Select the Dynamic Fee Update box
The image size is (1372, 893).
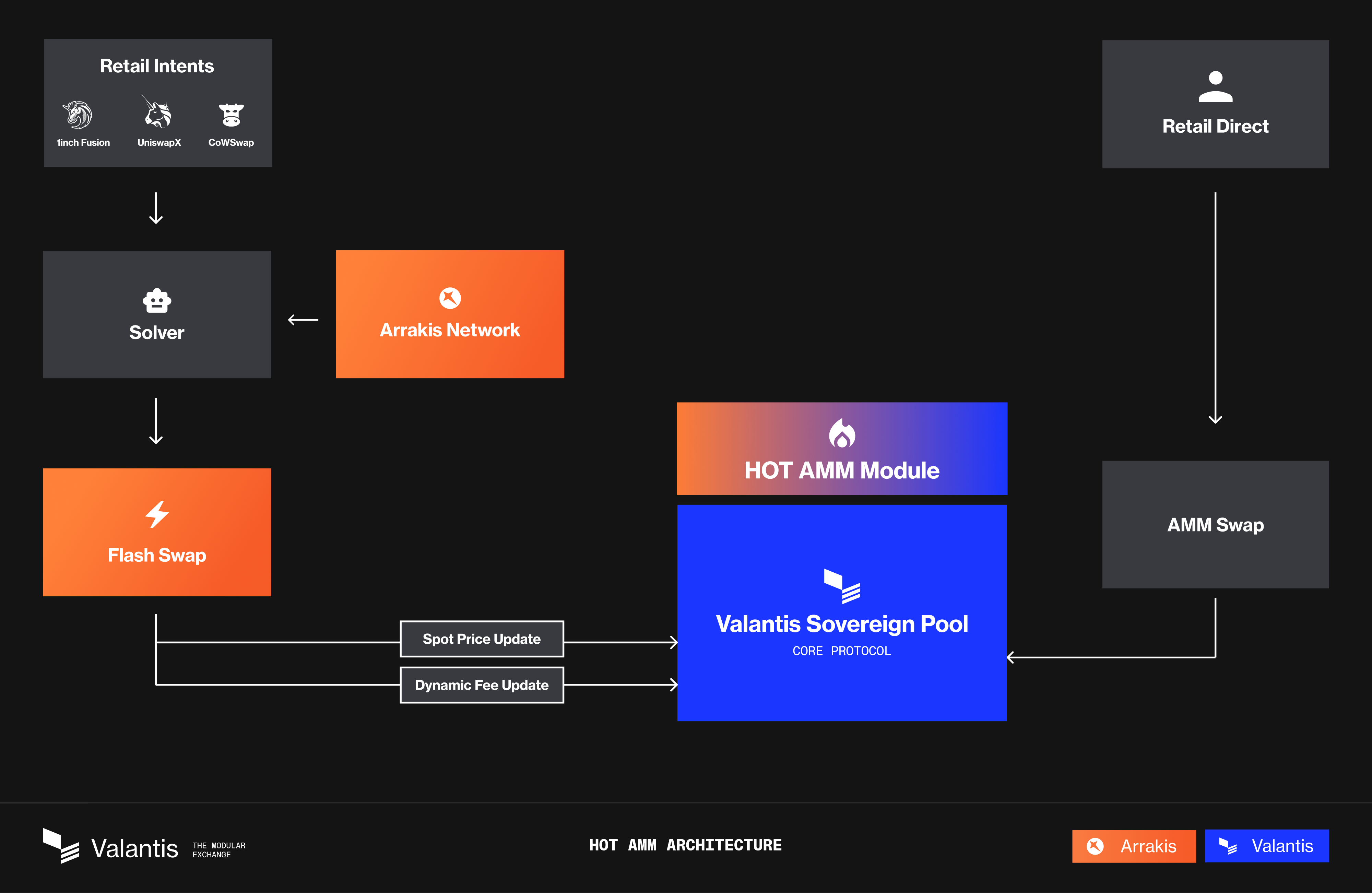(482, 685)
